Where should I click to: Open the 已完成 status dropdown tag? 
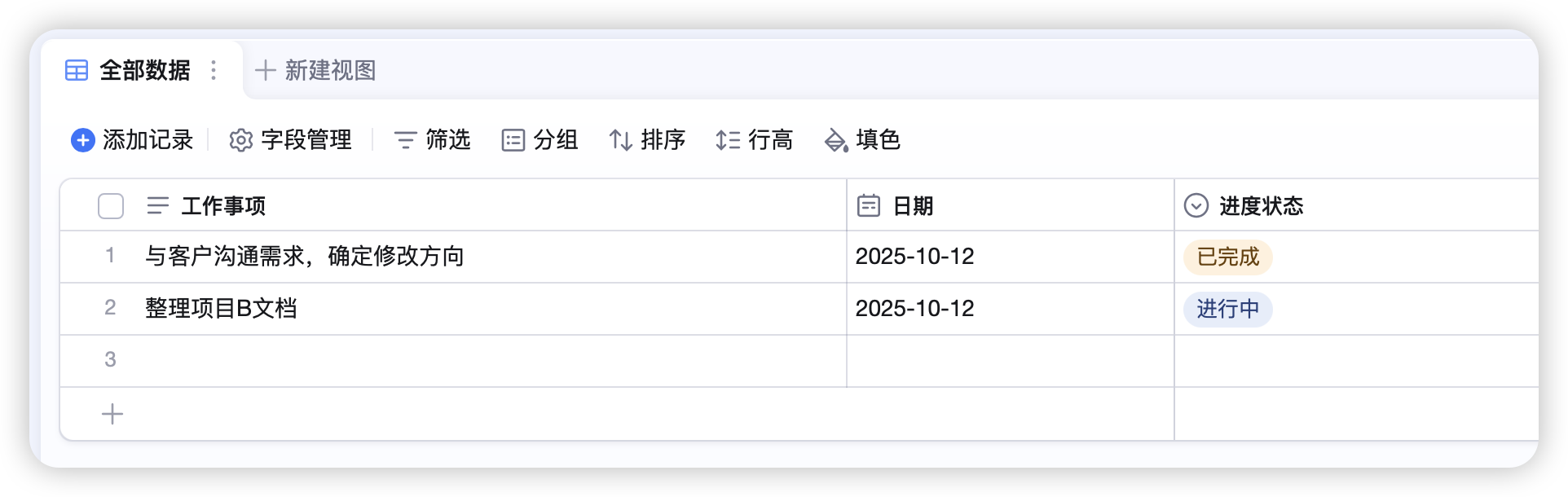tap(1227, 257)
